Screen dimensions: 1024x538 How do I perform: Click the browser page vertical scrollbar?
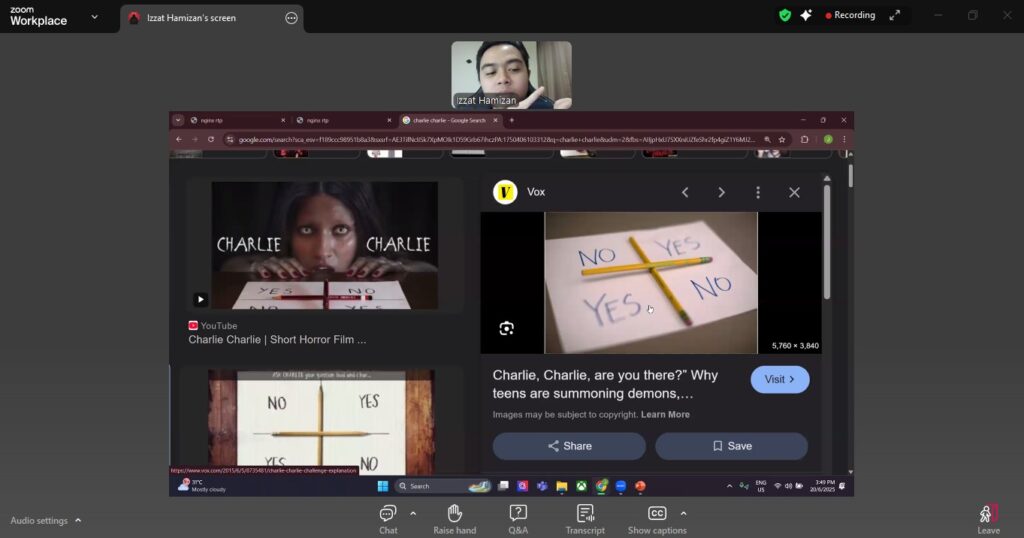click(x=850, y=176)
